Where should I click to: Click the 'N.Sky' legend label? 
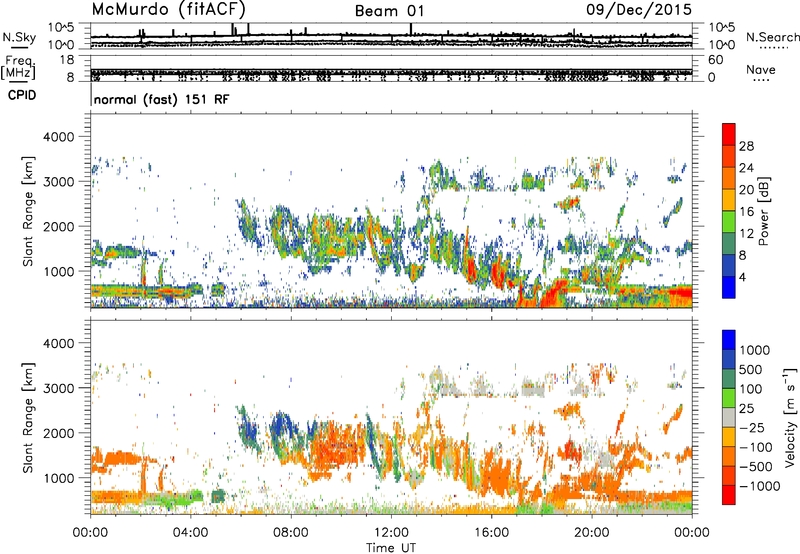pos(19,37)
